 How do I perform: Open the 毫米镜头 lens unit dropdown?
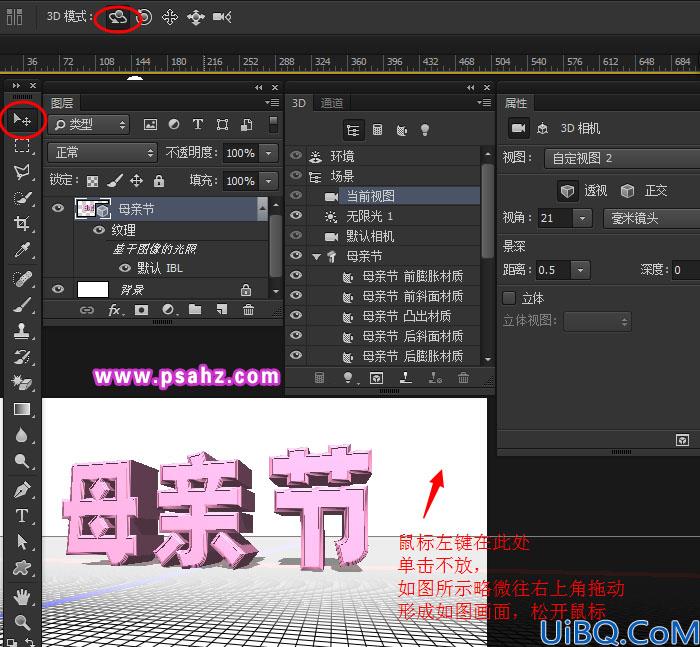point(652,218)
